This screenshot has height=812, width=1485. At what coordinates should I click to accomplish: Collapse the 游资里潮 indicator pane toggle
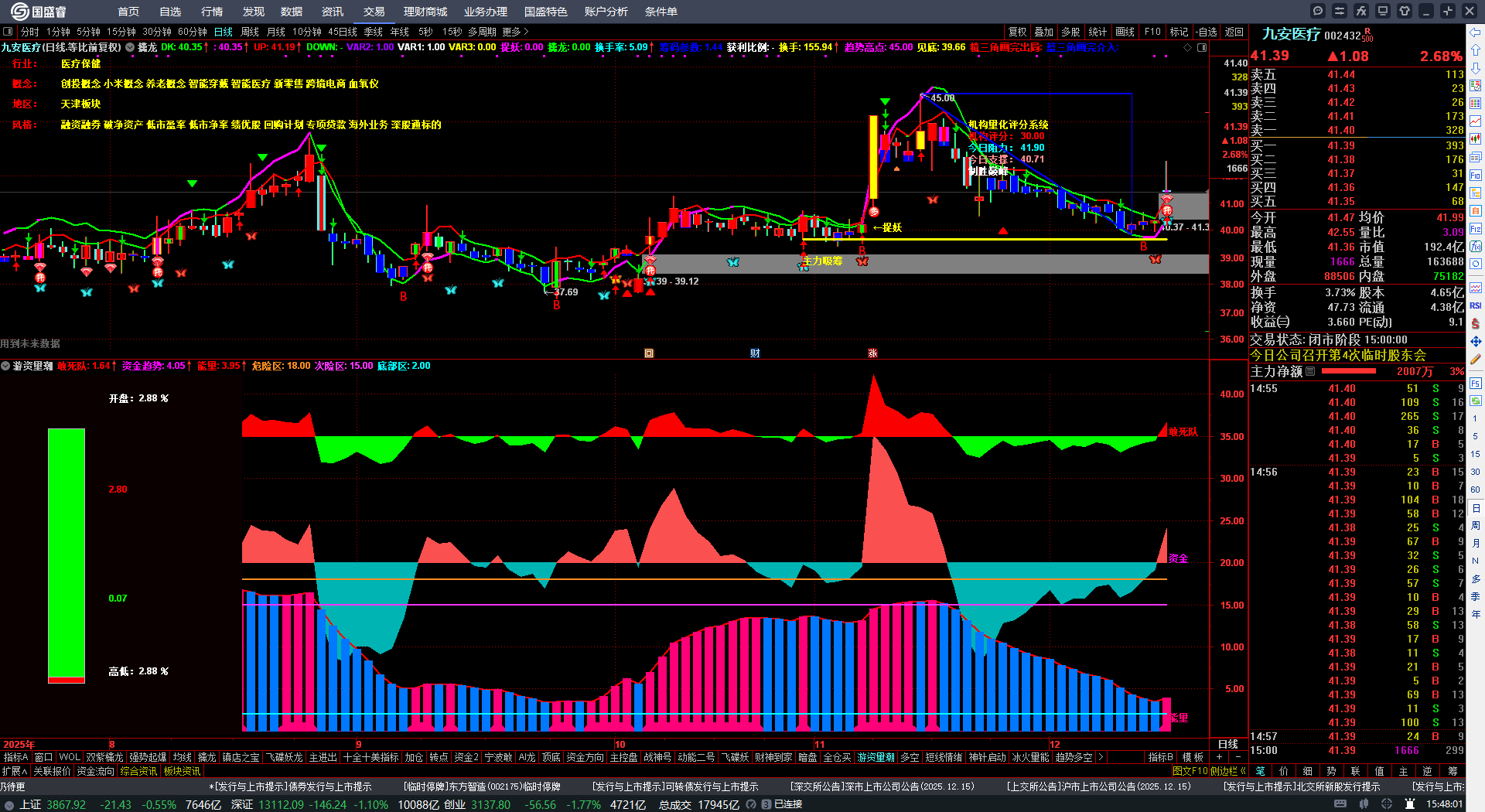pos(5,366)
